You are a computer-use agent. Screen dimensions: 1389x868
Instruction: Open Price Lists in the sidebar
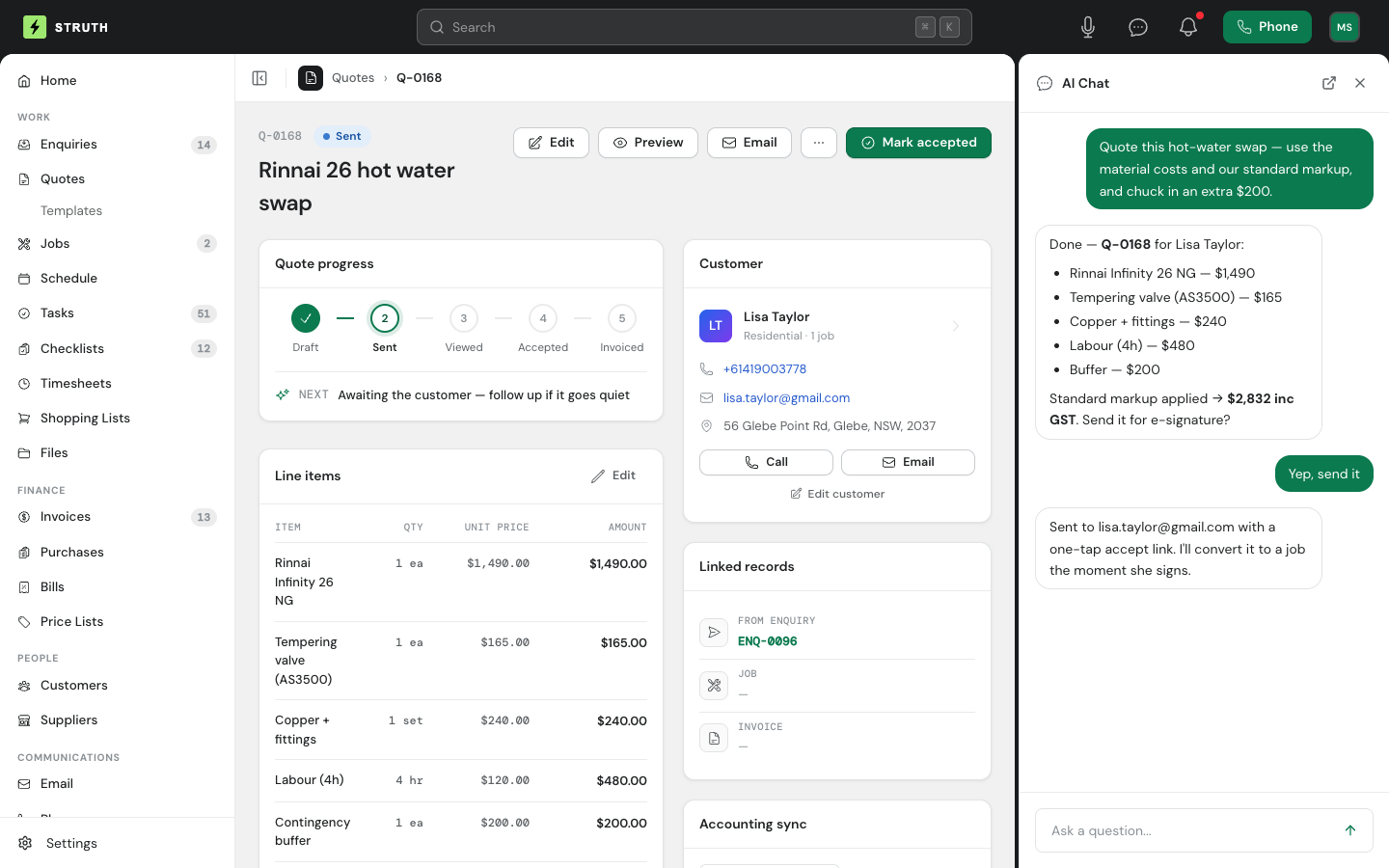(x=117, y=622)
